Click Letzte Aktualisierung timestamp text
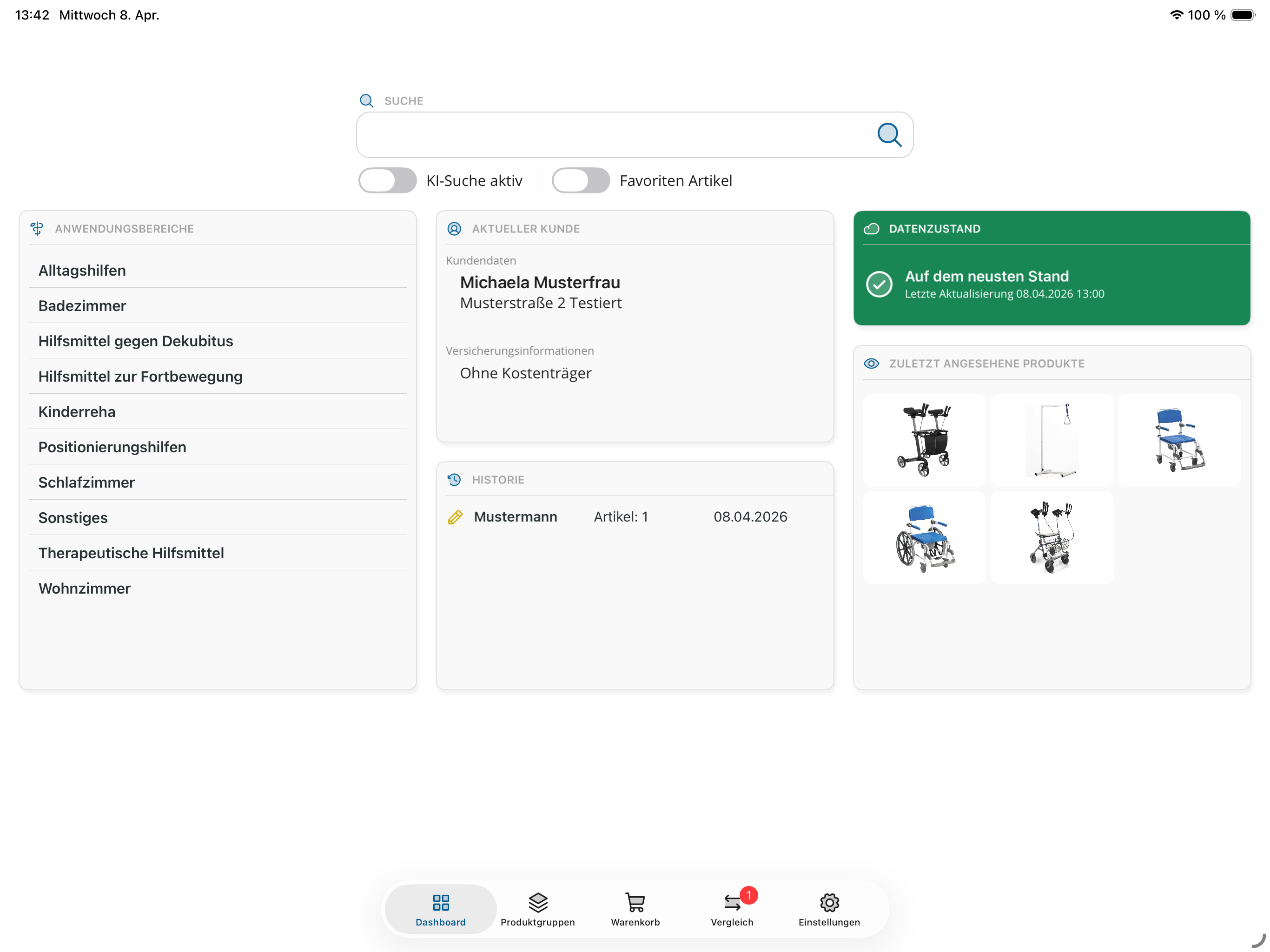Viewport: 1270px width, 952px height. (1004, 294)
